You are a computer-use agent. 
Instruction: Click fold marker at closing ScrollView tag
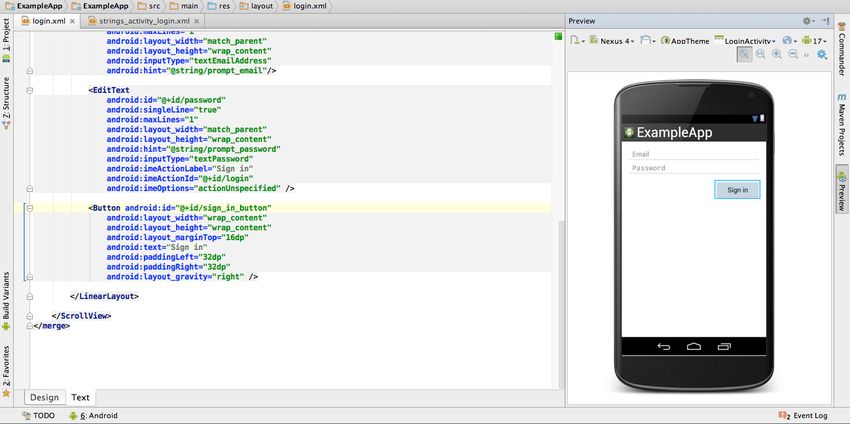[29, 316]
